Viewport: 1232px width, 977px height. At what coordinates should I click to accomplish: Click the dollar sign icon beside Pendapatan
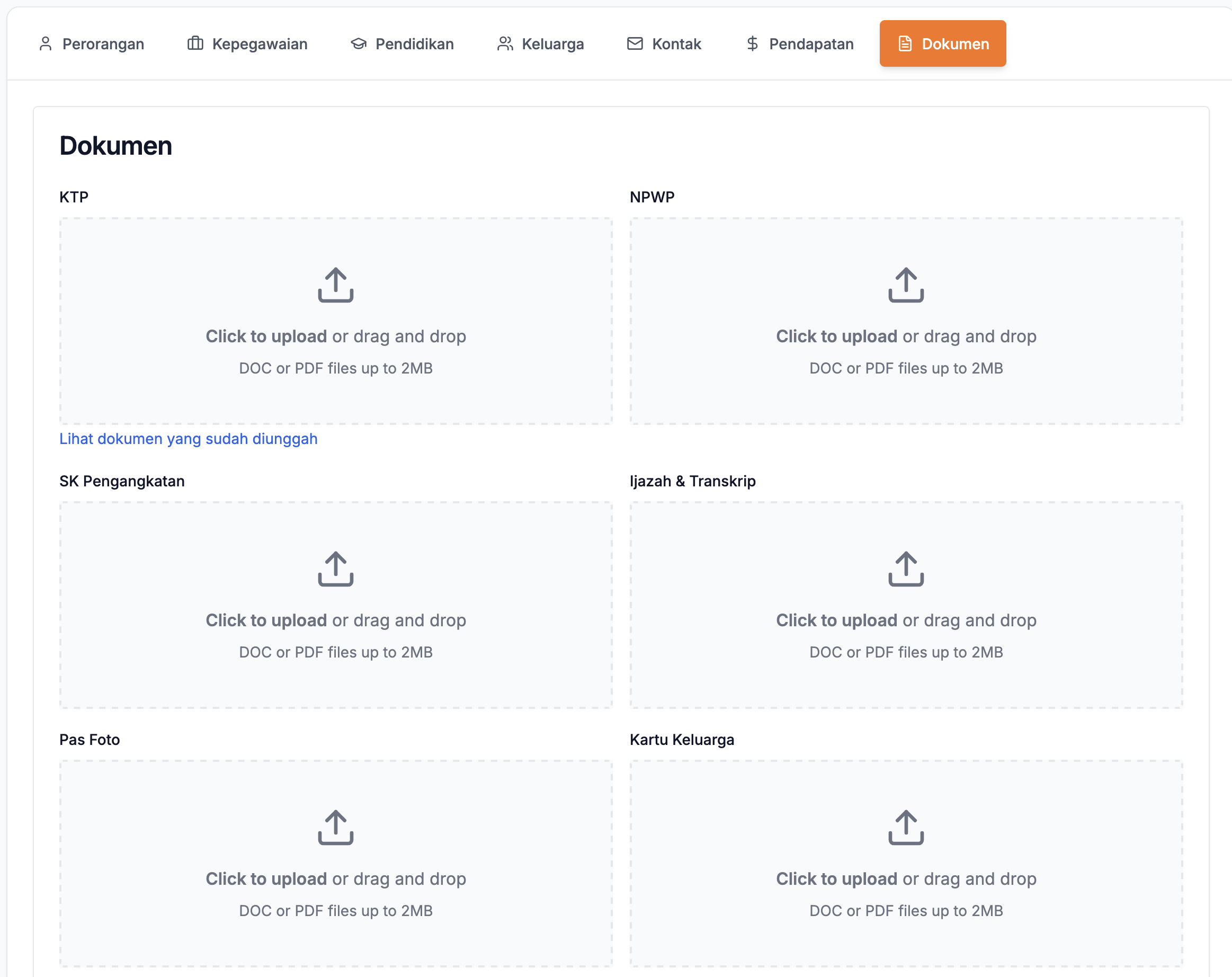(x=752, y=44)
